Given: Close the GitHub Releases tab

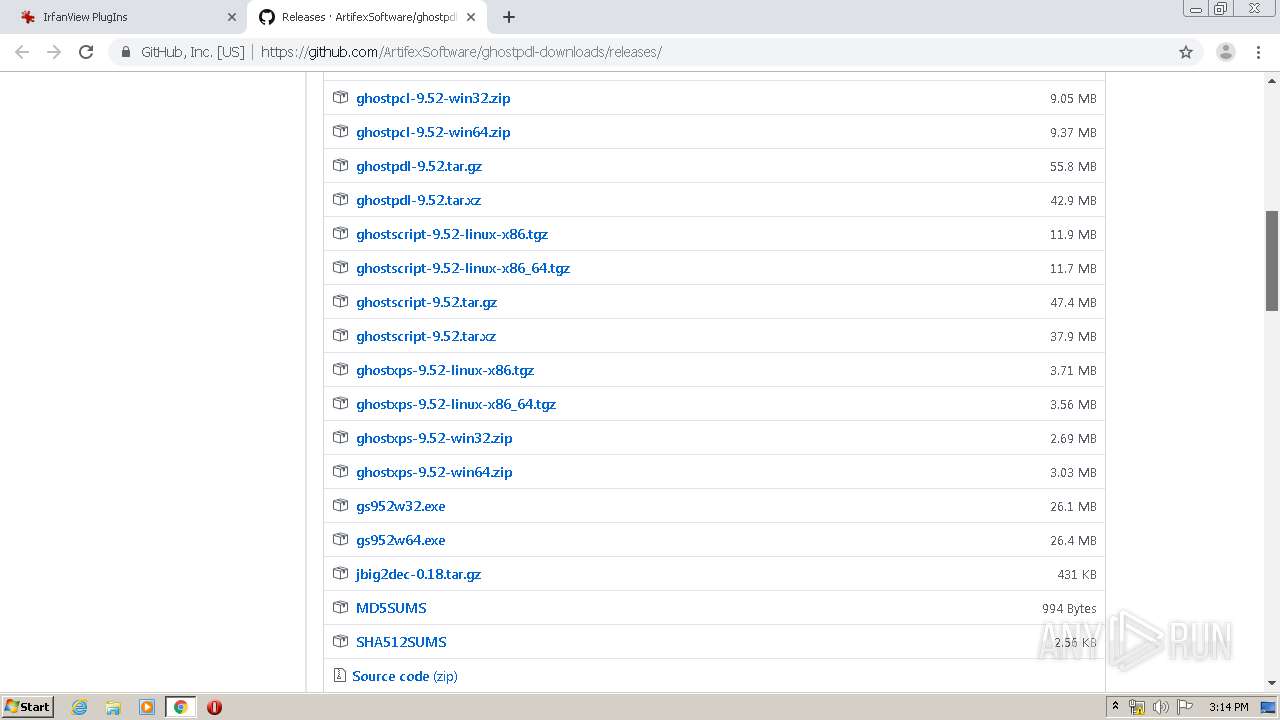Looking at the screenshot, I should point(471,17).
